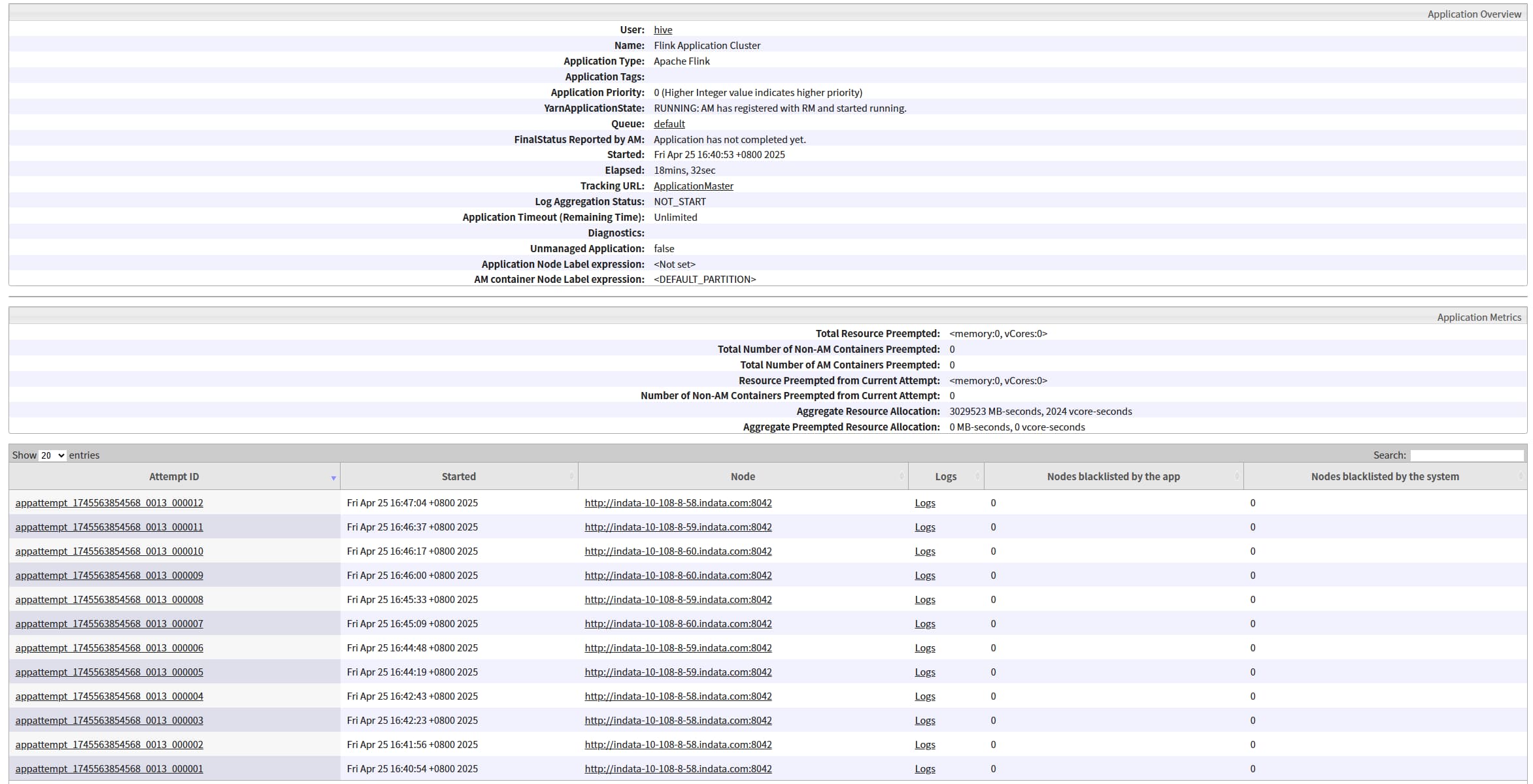
Task: Open node link for attempt 000010
Action: click(x=678, y=551)
